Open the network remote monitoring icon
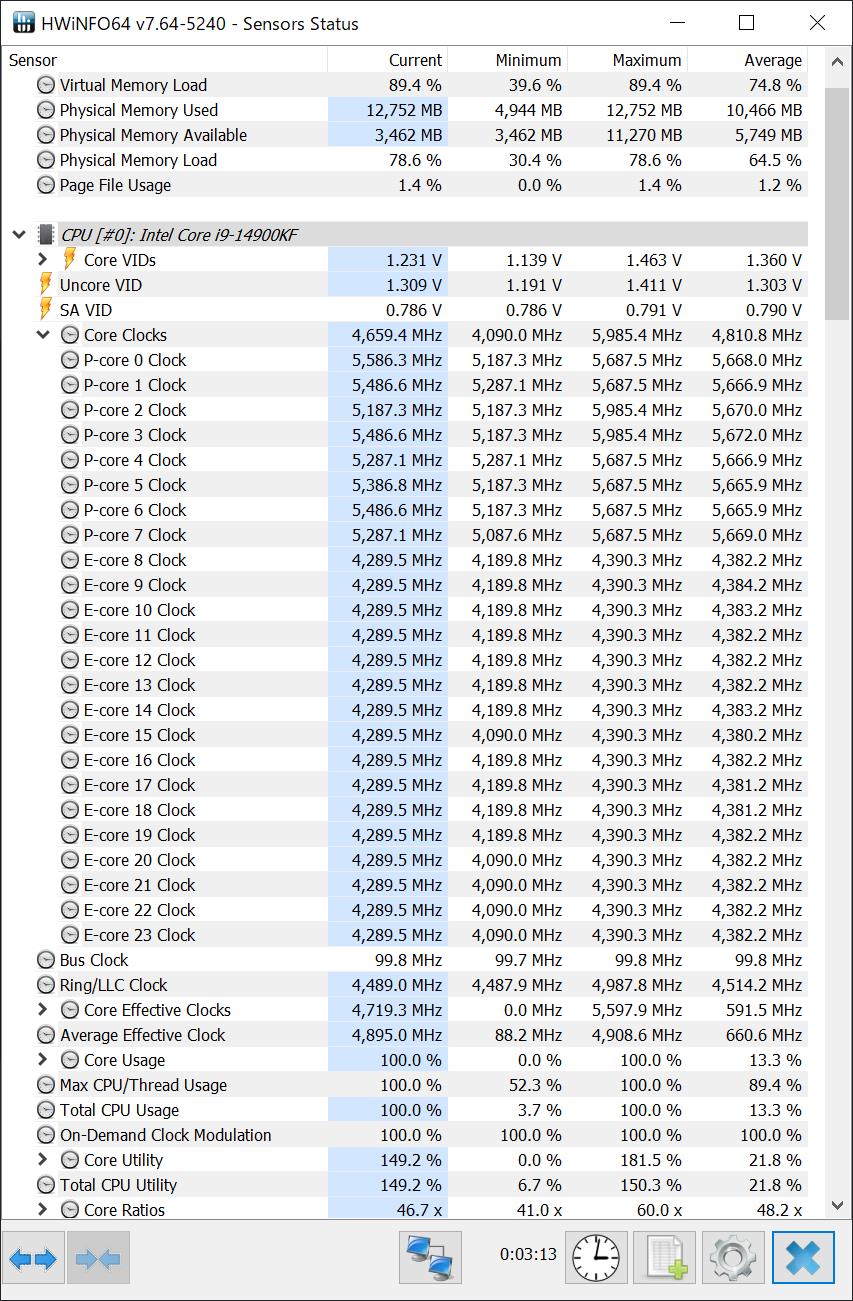This screenshot has width=853, height=1301. [x=429, y=1258]
